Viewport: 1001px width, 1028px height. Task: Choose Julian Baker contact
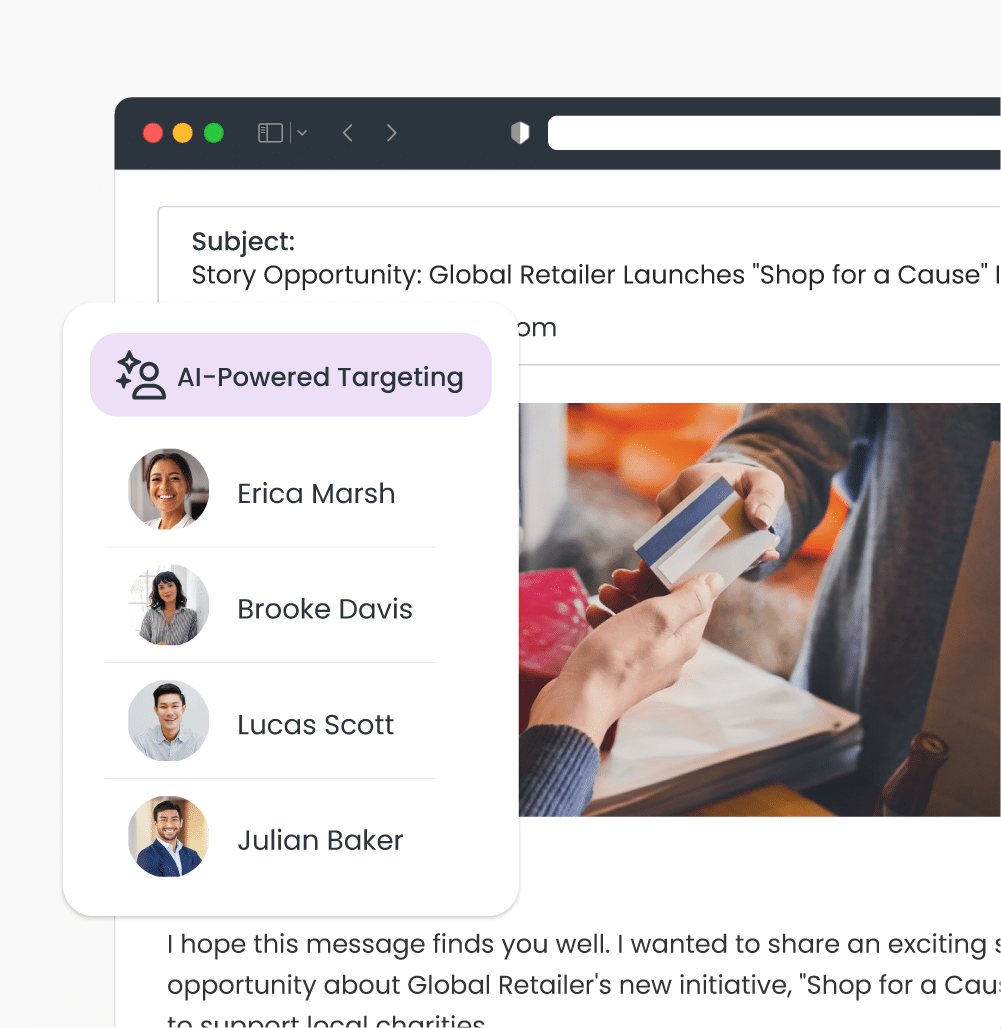(270, 837)
